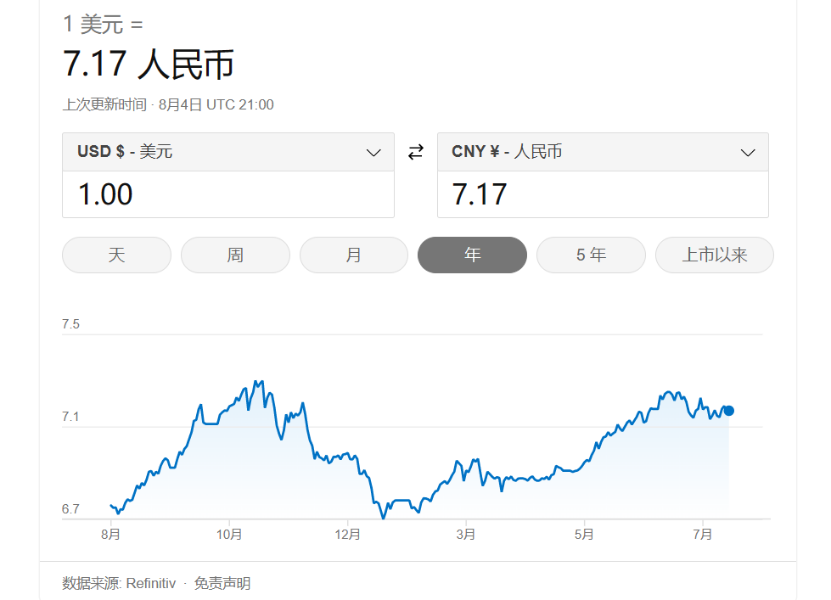The height and width of the screenshot is (600, 831).
Task: Open the Refinitiv data source link
Action: [151, 583]
